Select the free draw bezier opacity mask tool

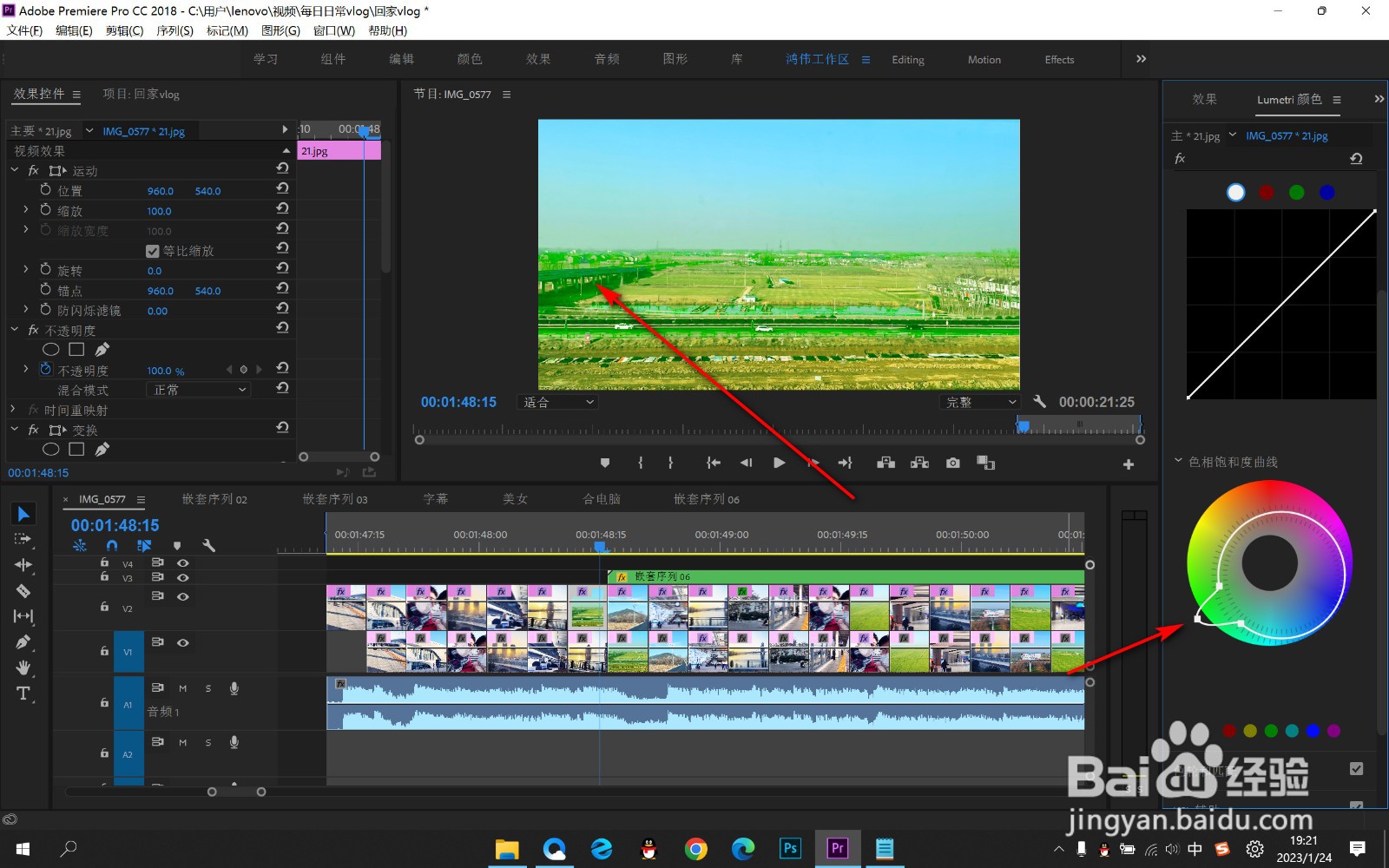tap(102, 349)
